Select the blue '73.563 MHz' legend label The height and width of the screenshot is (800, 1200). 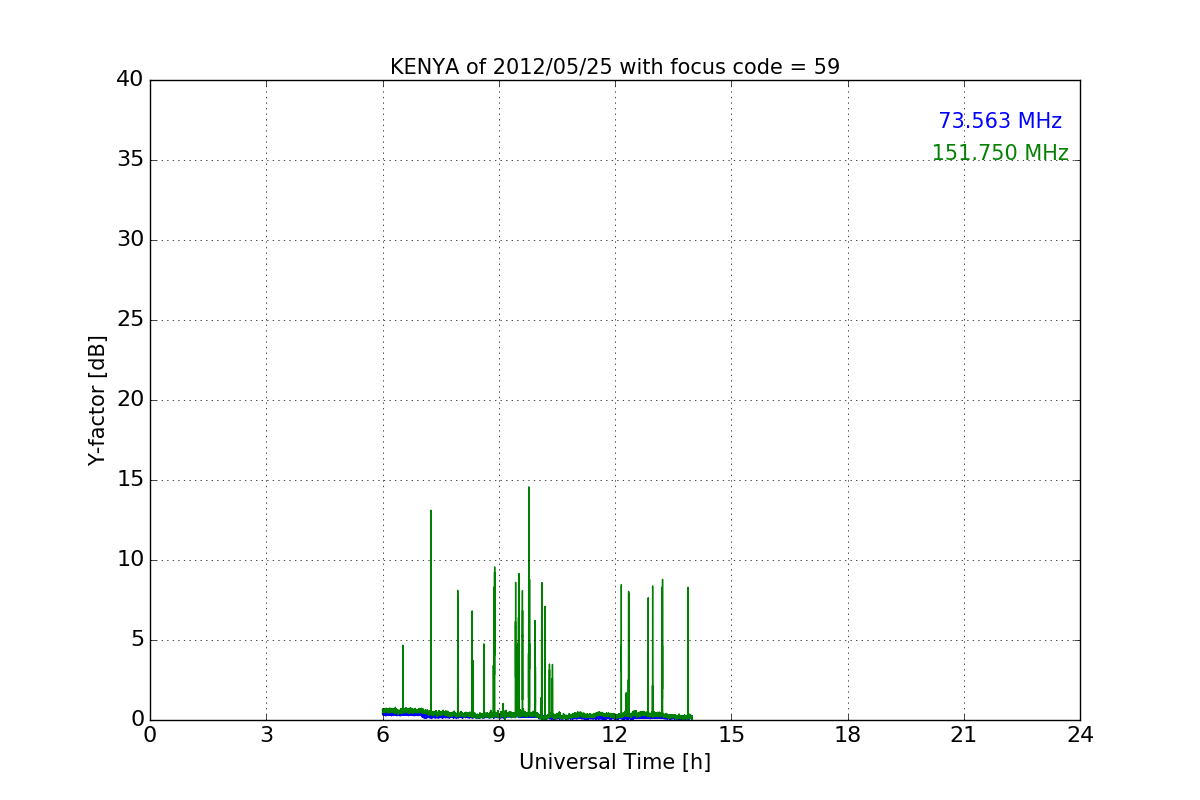click(1000, 121)
